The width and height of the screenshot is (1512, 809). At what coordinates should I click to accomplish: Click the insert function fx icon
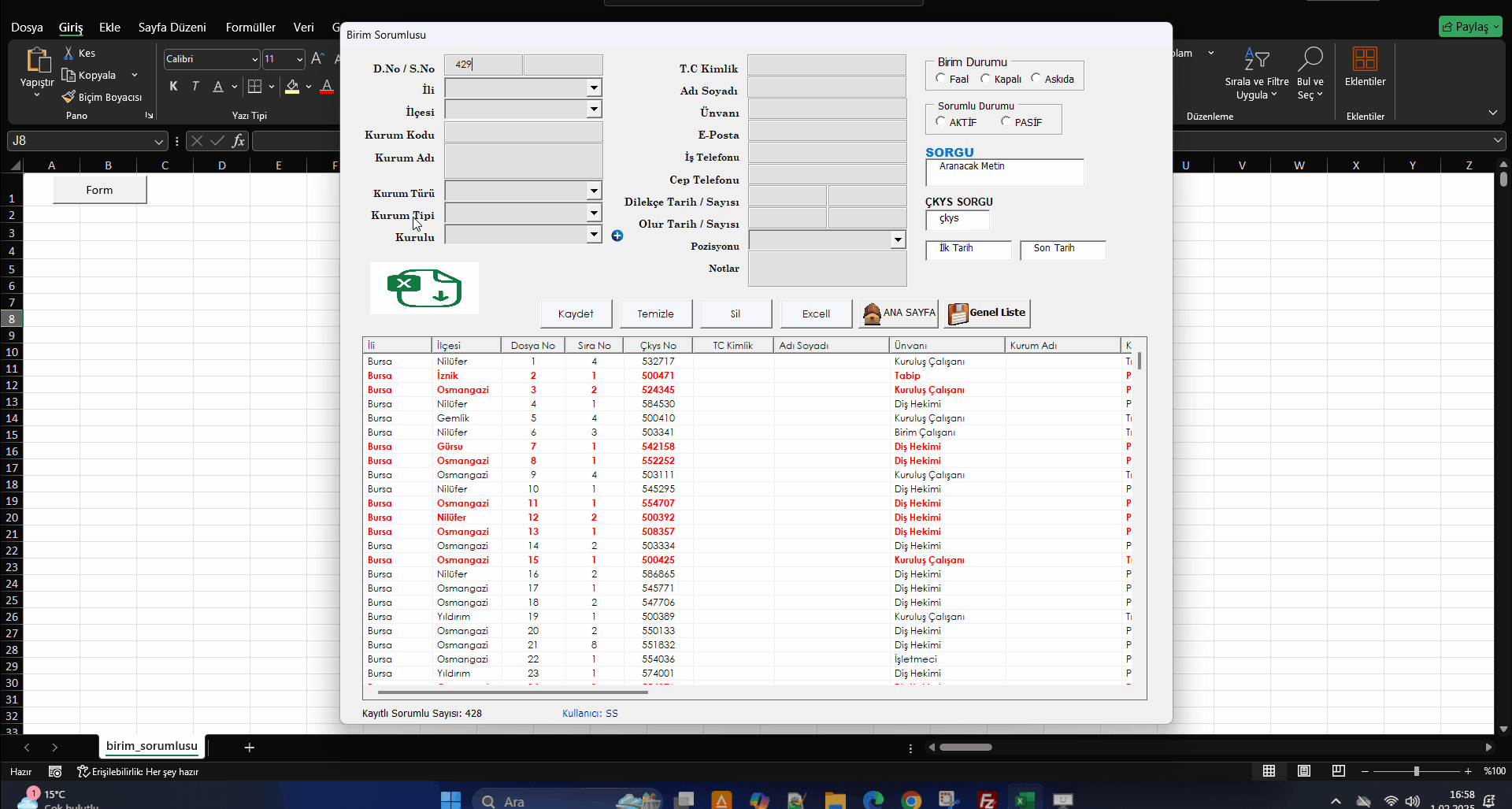click(239, 141)
